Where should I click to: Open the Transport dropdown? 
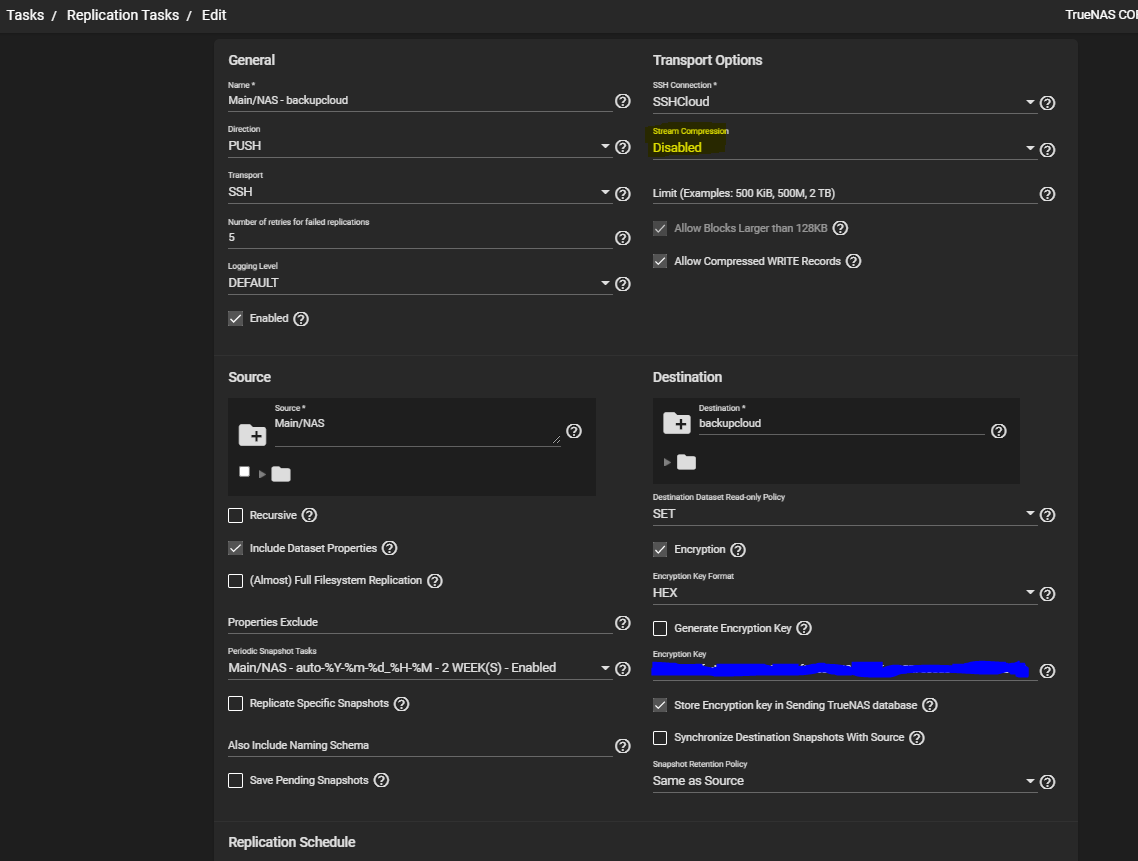click(420, 192)
